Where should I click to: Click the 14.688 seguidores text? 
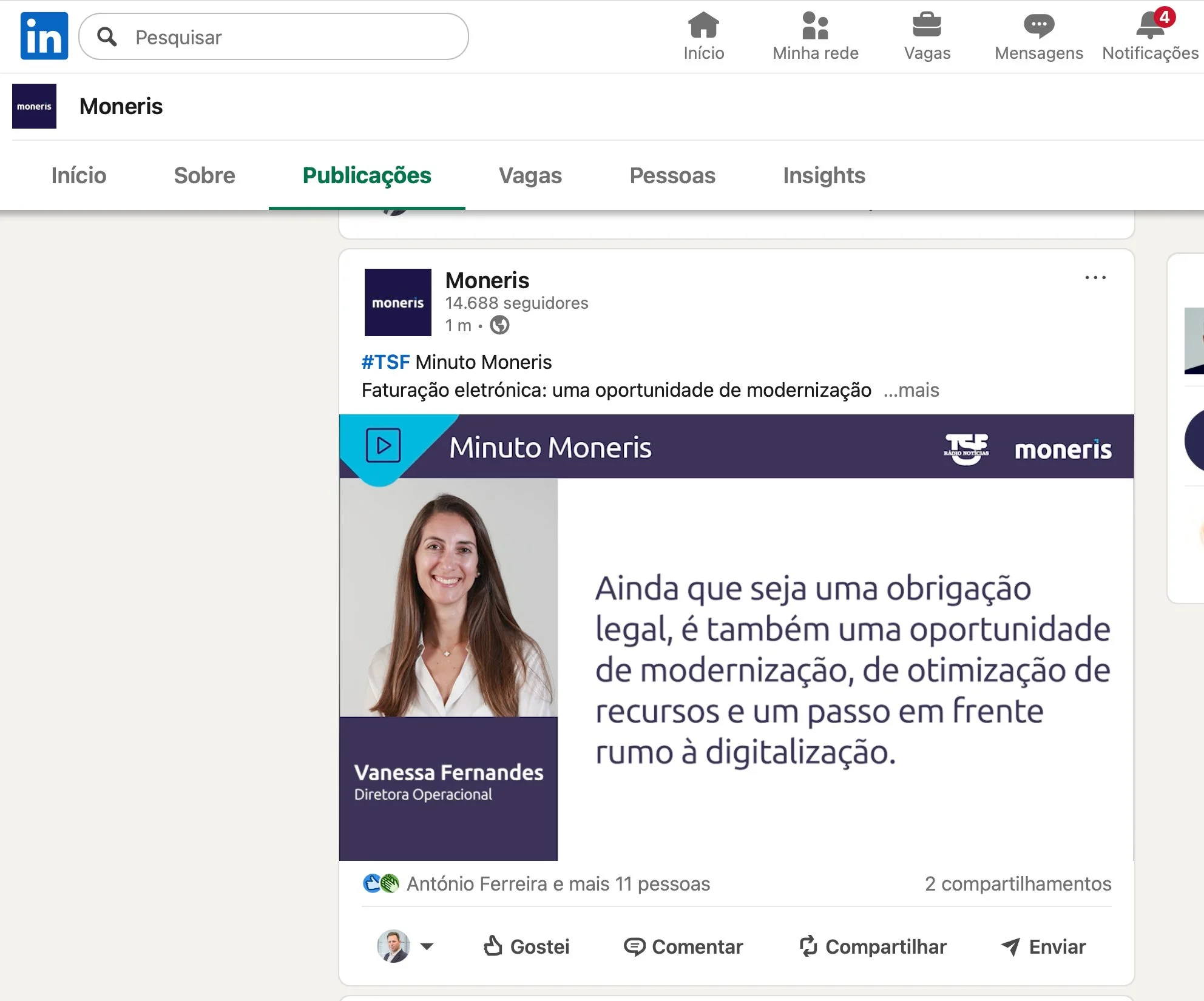point(516,303)
